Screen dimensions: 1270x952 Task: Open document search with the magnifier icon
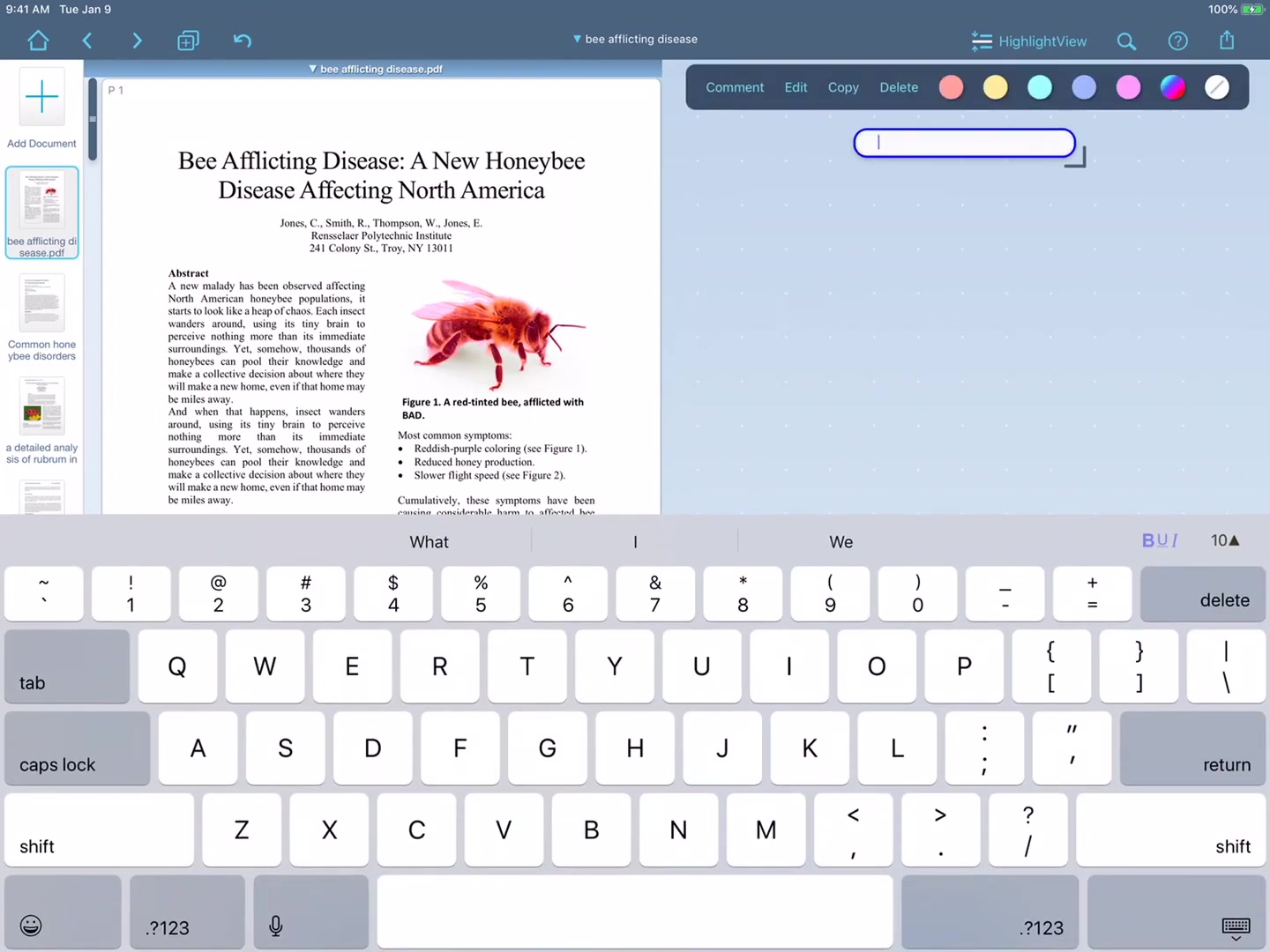[1126, 41]
